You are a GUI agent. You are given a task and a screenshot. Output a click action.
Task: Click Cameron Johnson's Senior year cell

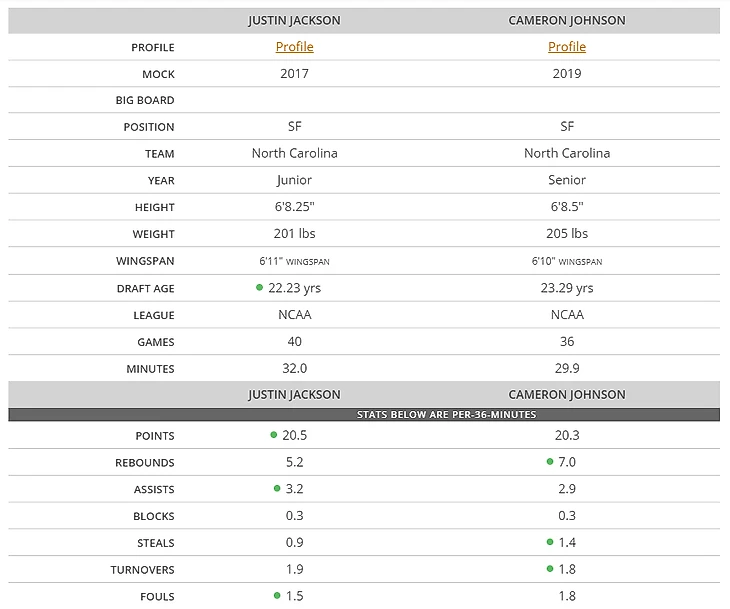(567, 181)
